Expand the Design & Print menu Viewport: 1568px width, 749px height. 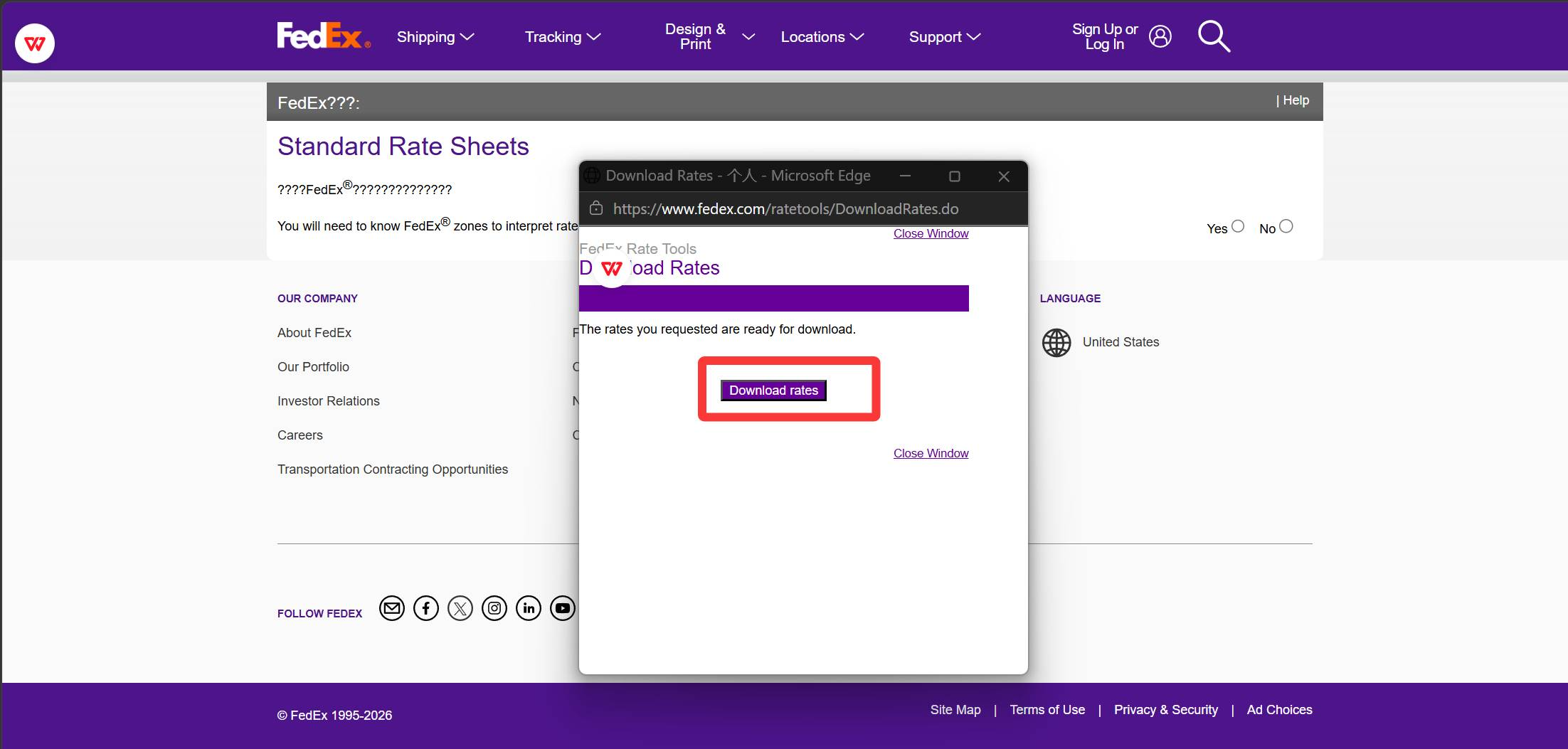[x=709, y=36]
